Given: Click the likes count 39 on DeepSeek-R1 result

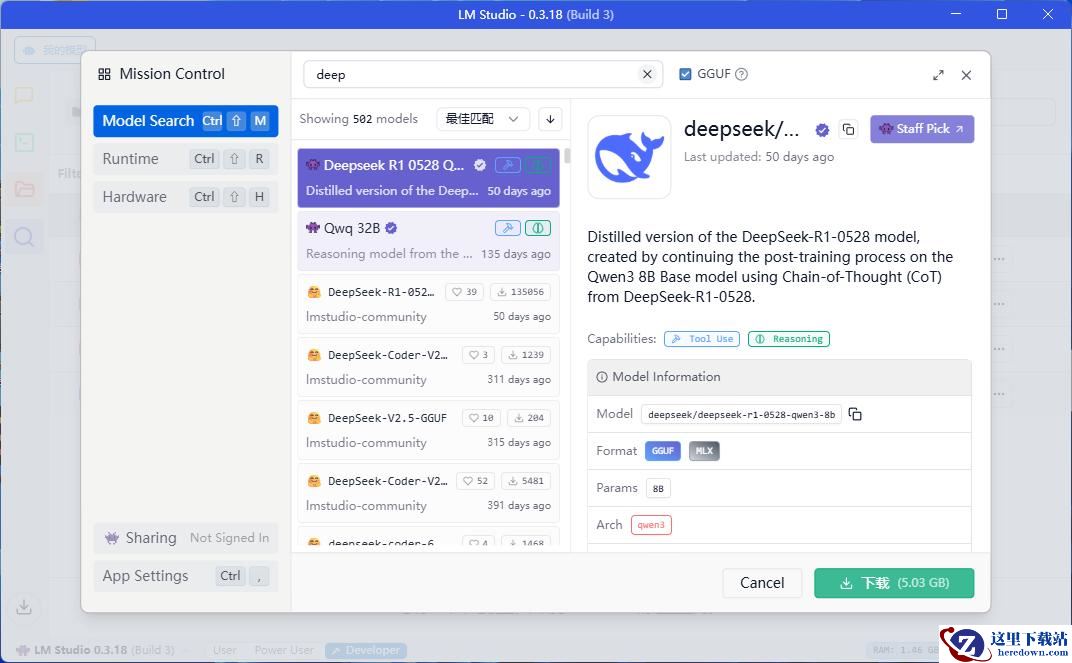Looking at the screenshot, I should pos(464,292).
